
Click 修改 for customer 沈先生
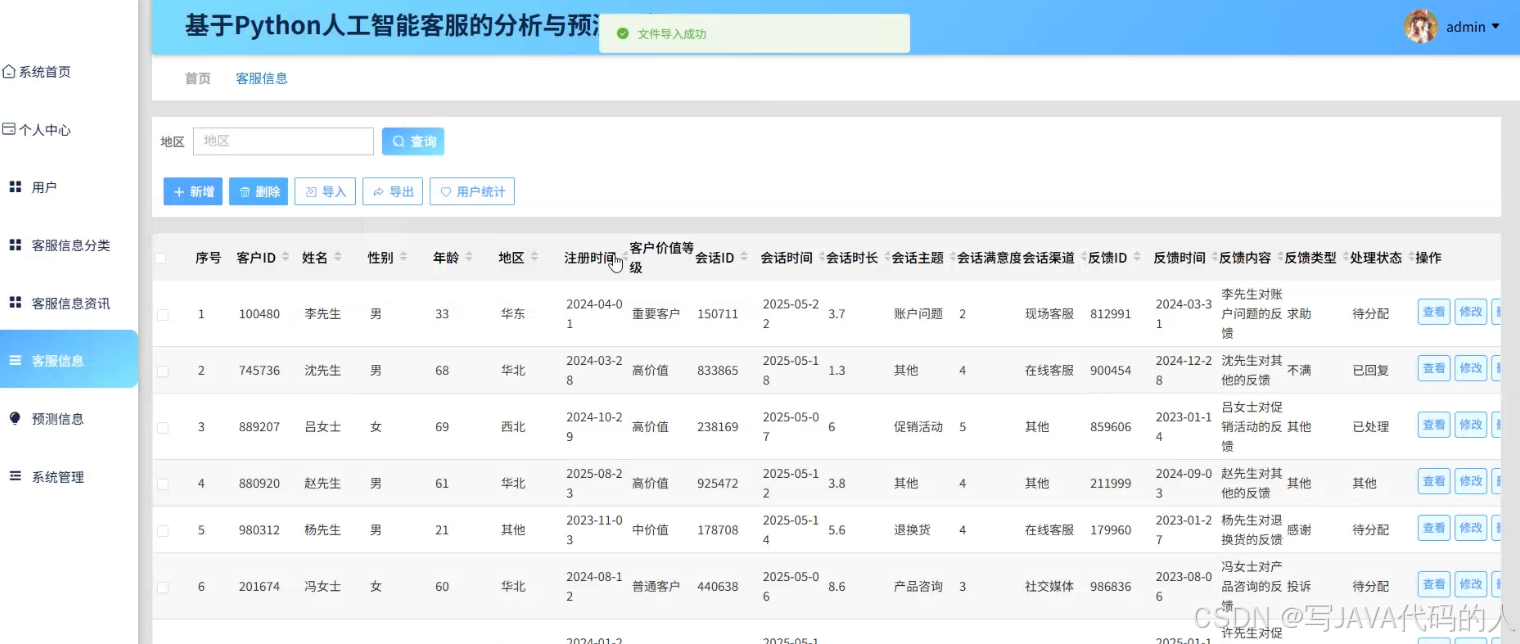pyautogui.click(x=1471, y=368)
